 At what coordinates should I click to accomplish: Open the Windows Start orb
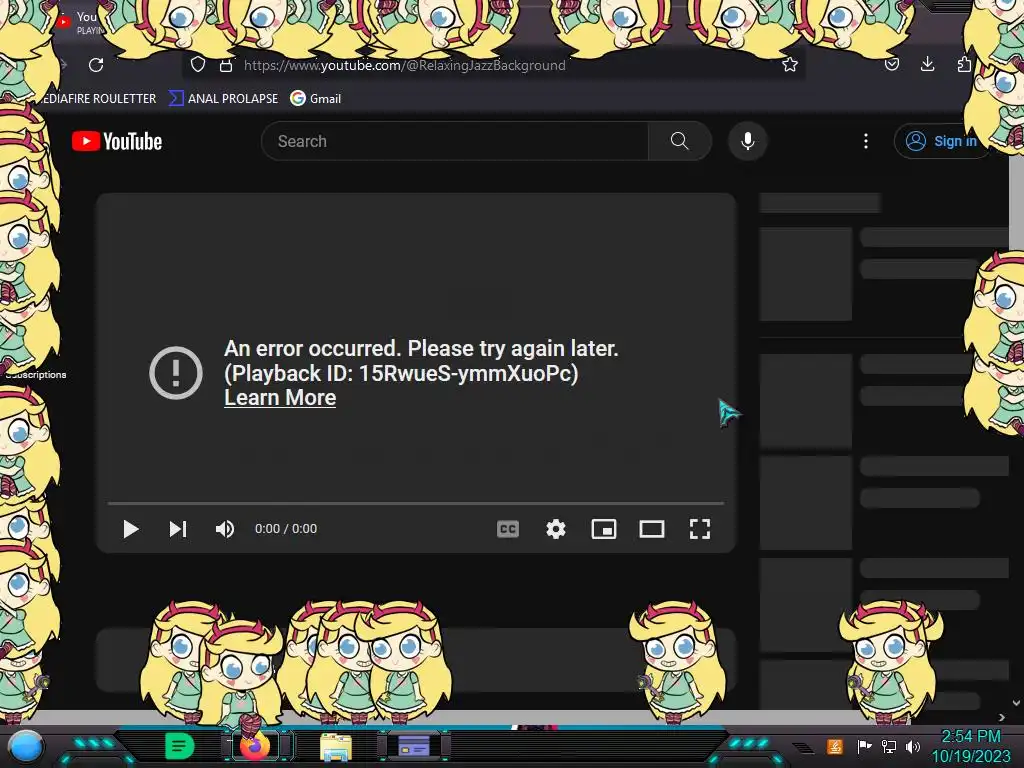tap(26, 747)
